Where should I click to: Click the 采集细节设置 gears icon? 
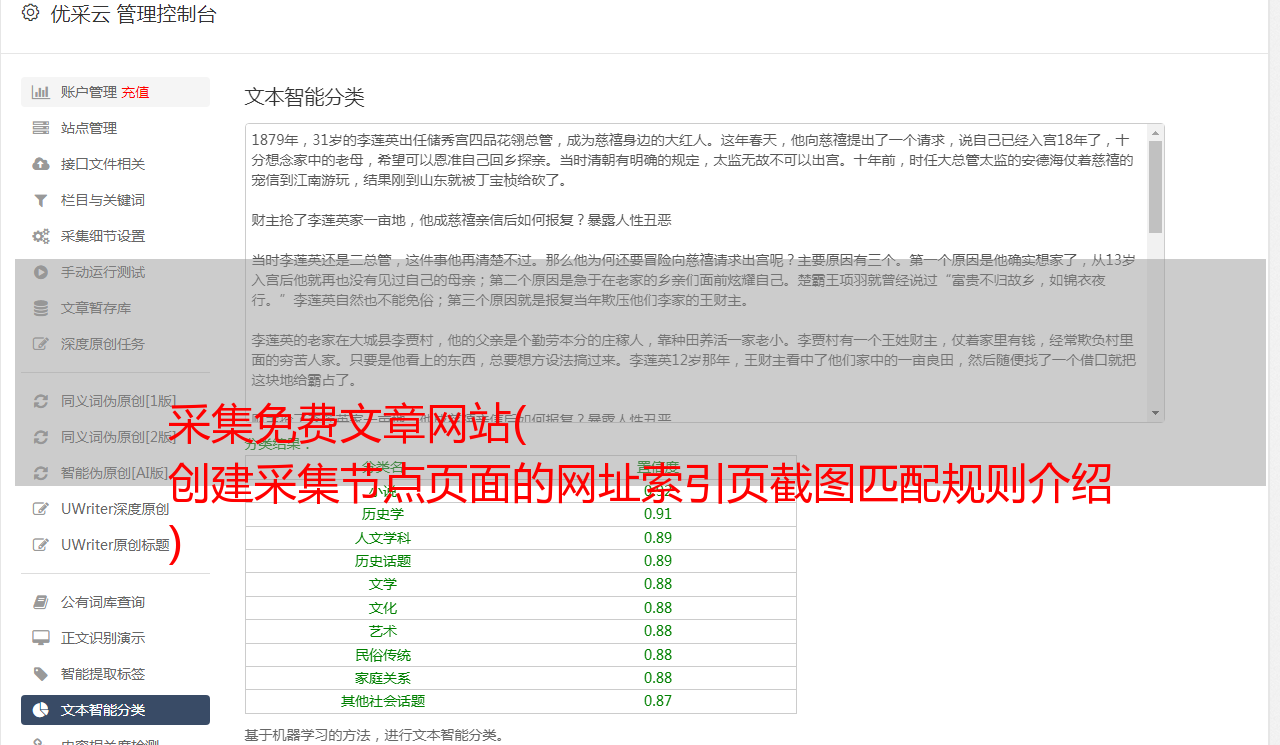pos(41,236)
